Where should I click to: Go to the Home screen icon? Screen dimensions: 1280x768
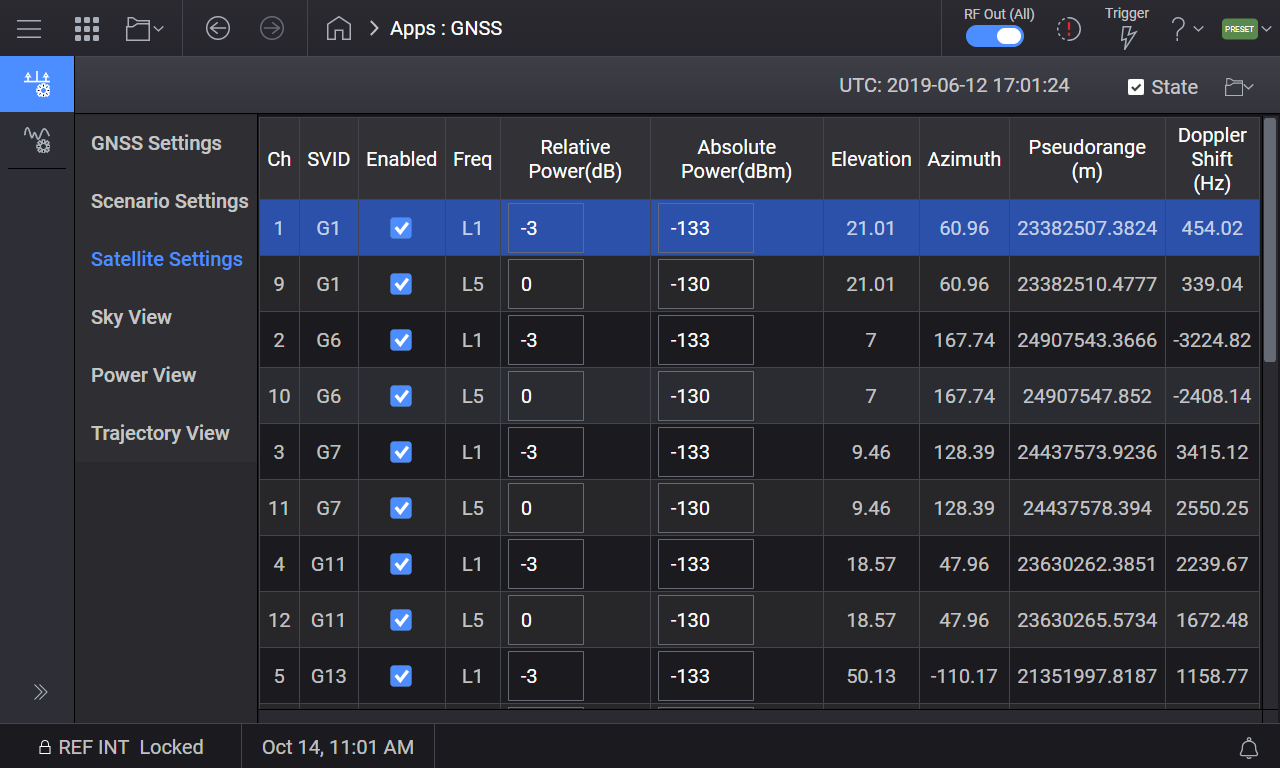point(339,29)
